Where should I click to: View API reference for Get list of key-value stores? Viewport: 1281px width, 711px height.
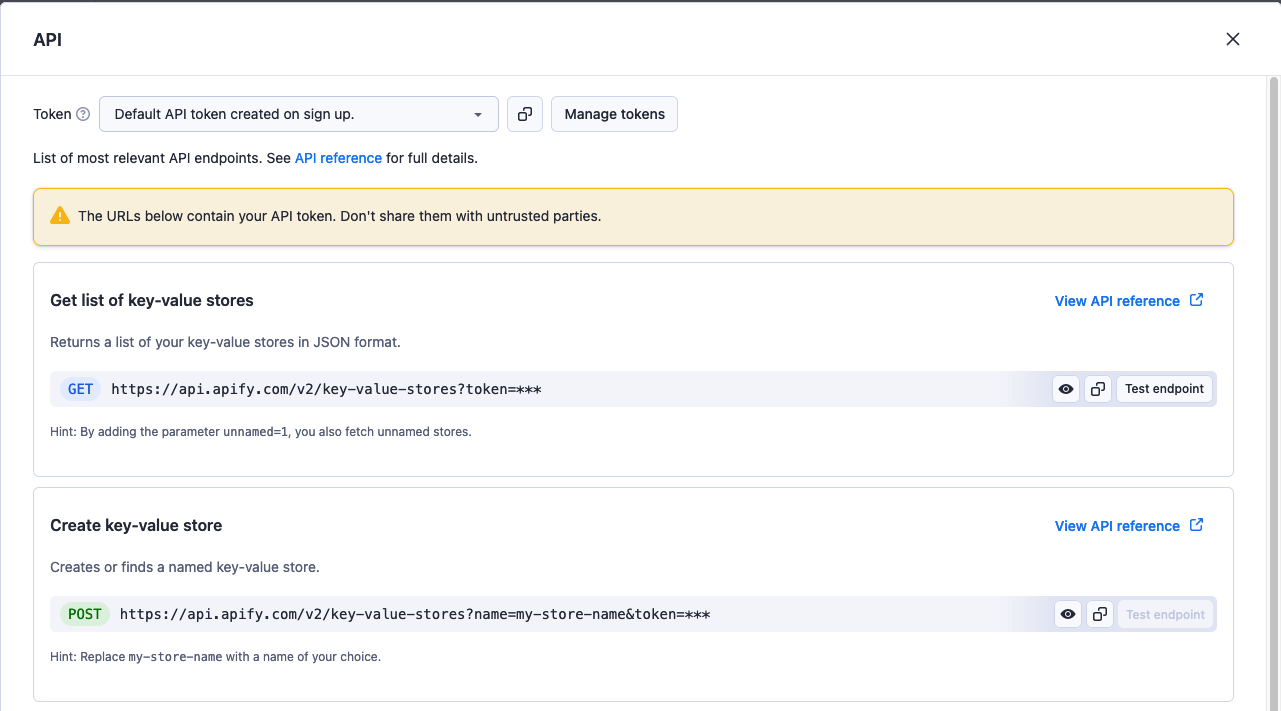1116,300
